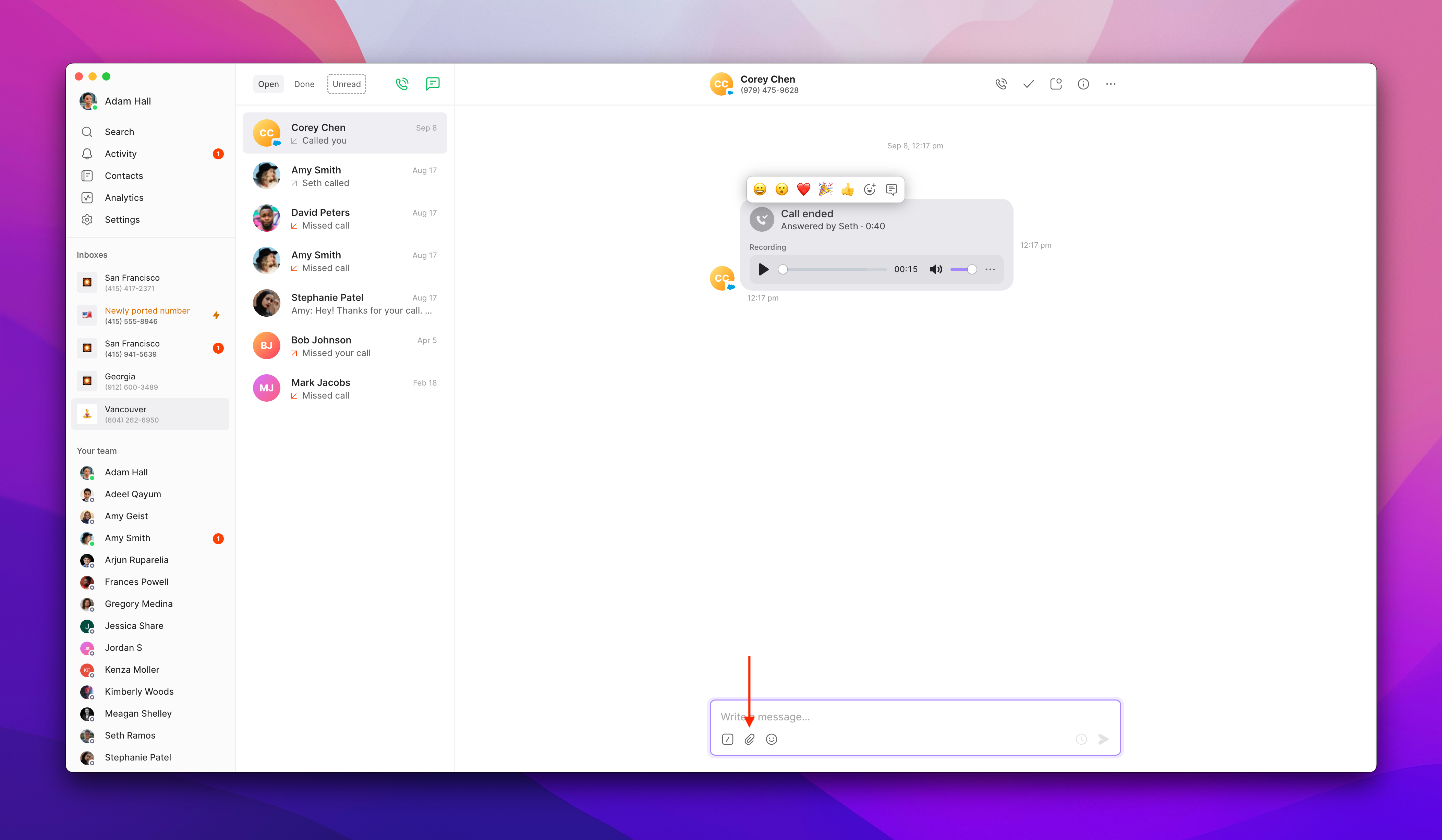Open Arjun Ruparelia team chat

[150, 560]
